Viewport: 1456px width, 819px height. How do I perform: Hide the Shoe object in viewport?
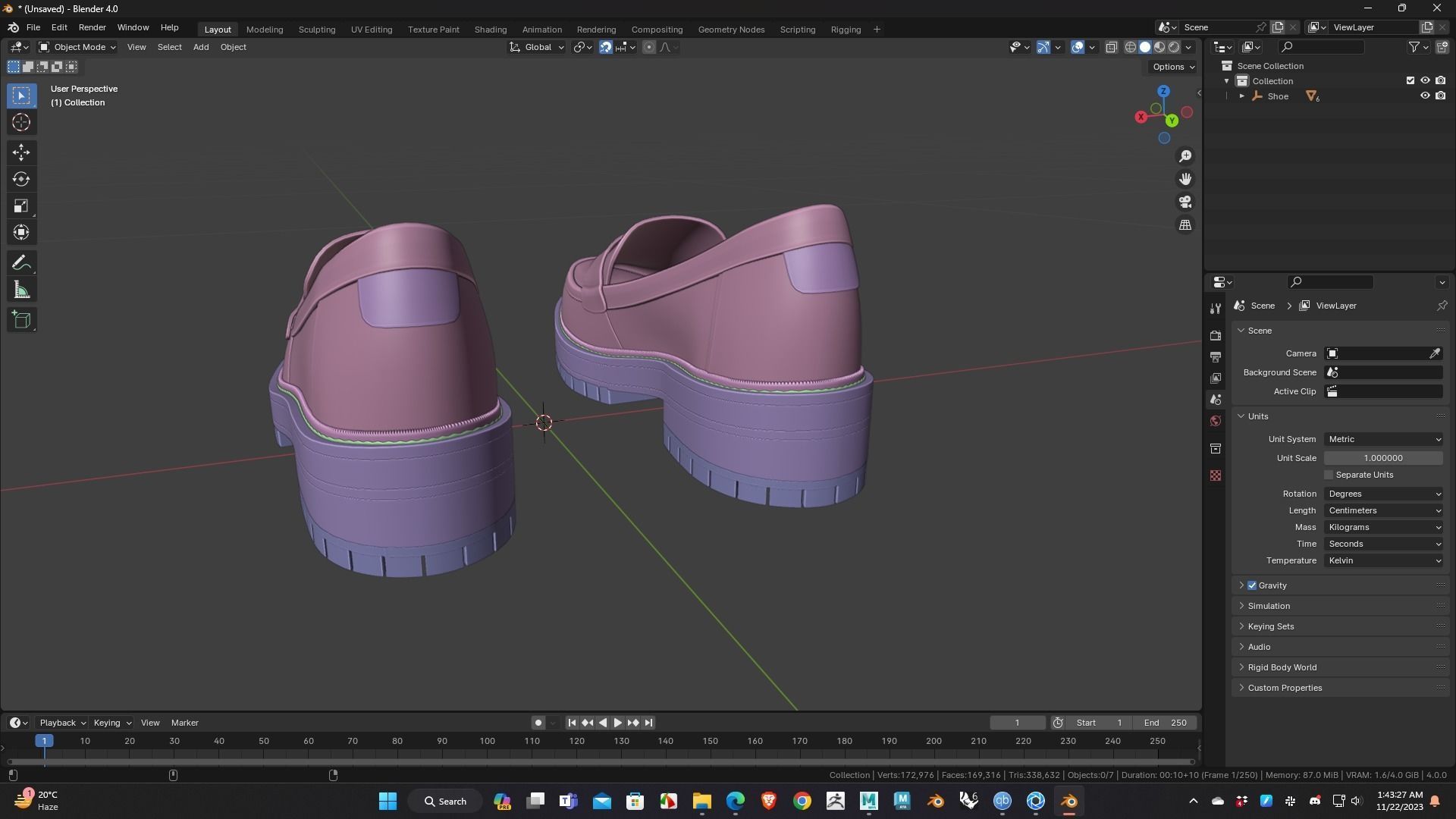pyautogui.click(x=1425, y=96)
